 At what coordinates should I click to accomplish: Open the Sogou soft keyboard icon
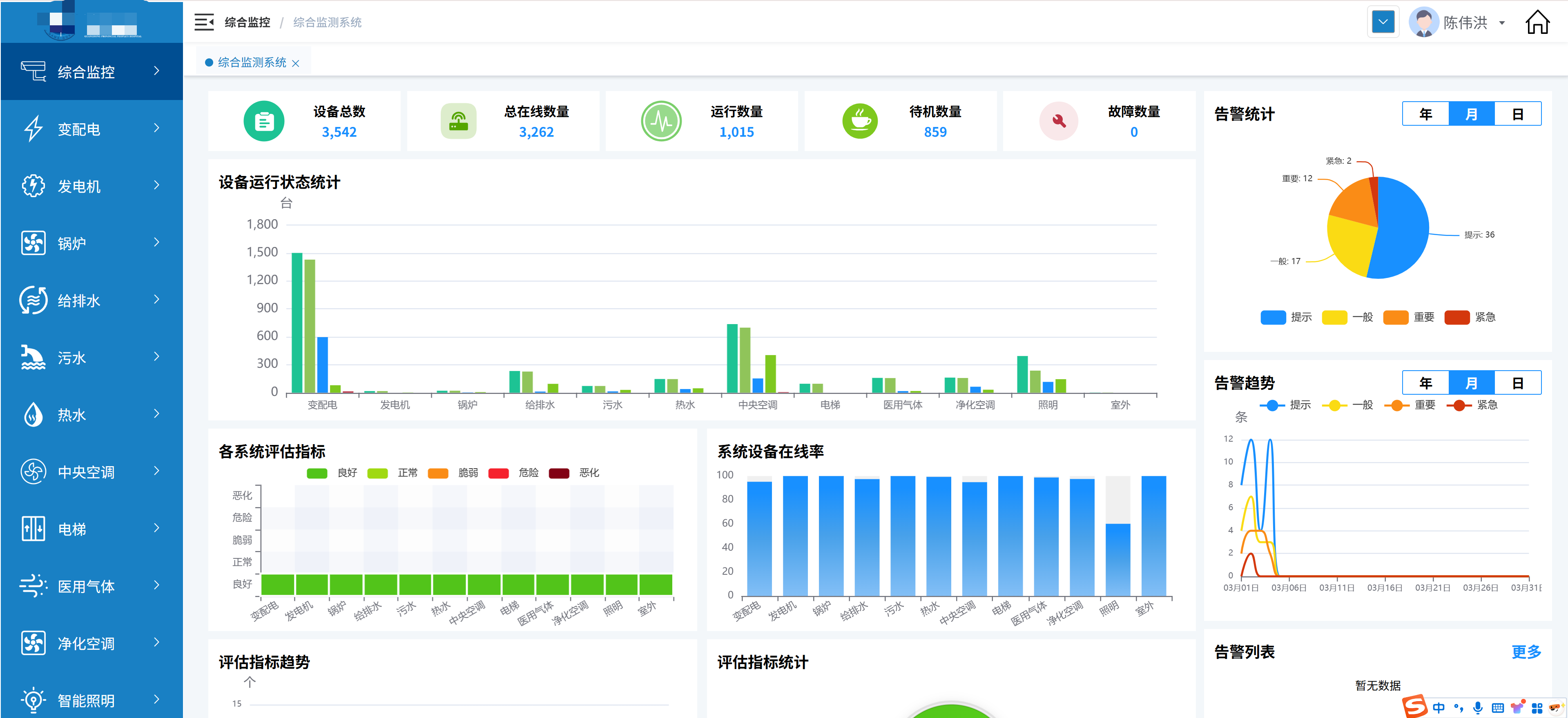1498,708
